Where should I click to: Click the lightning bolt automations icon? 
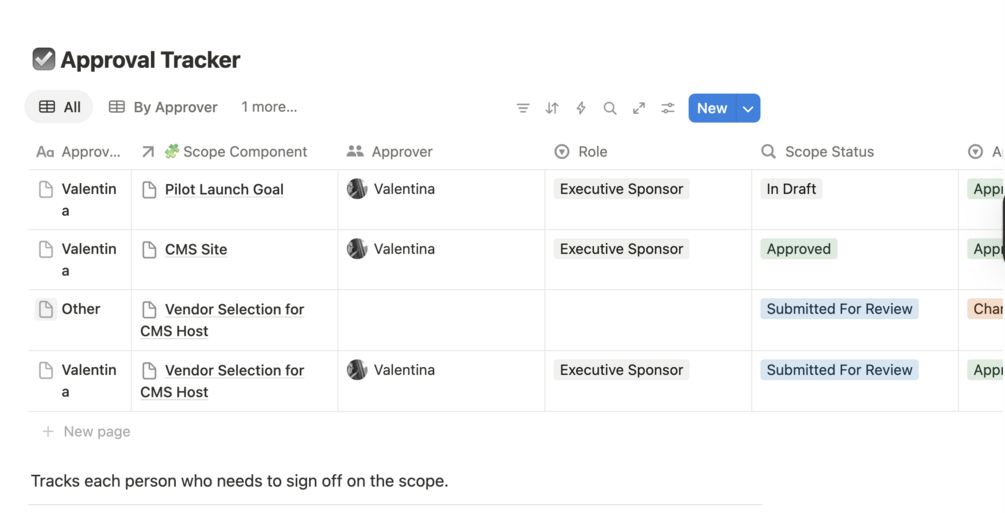point(581,108)
